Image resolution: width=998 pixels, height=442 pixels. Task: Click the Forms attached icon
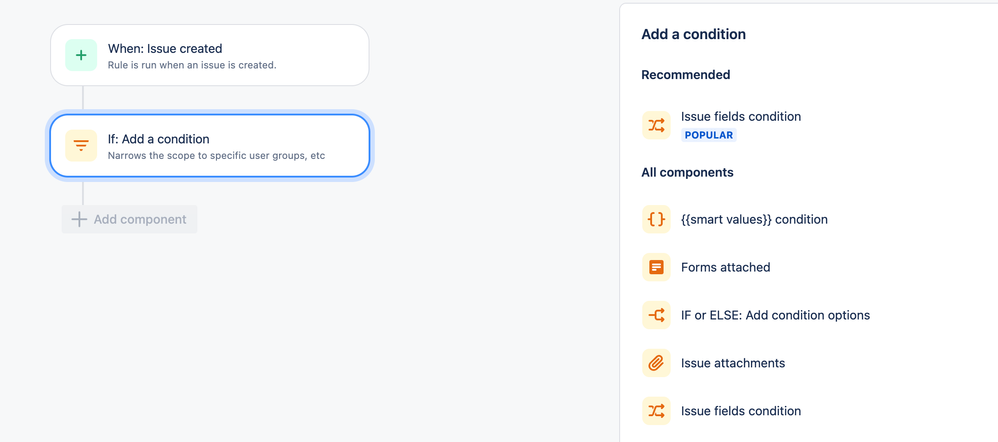pyautogui.click(x=656, y=267)
